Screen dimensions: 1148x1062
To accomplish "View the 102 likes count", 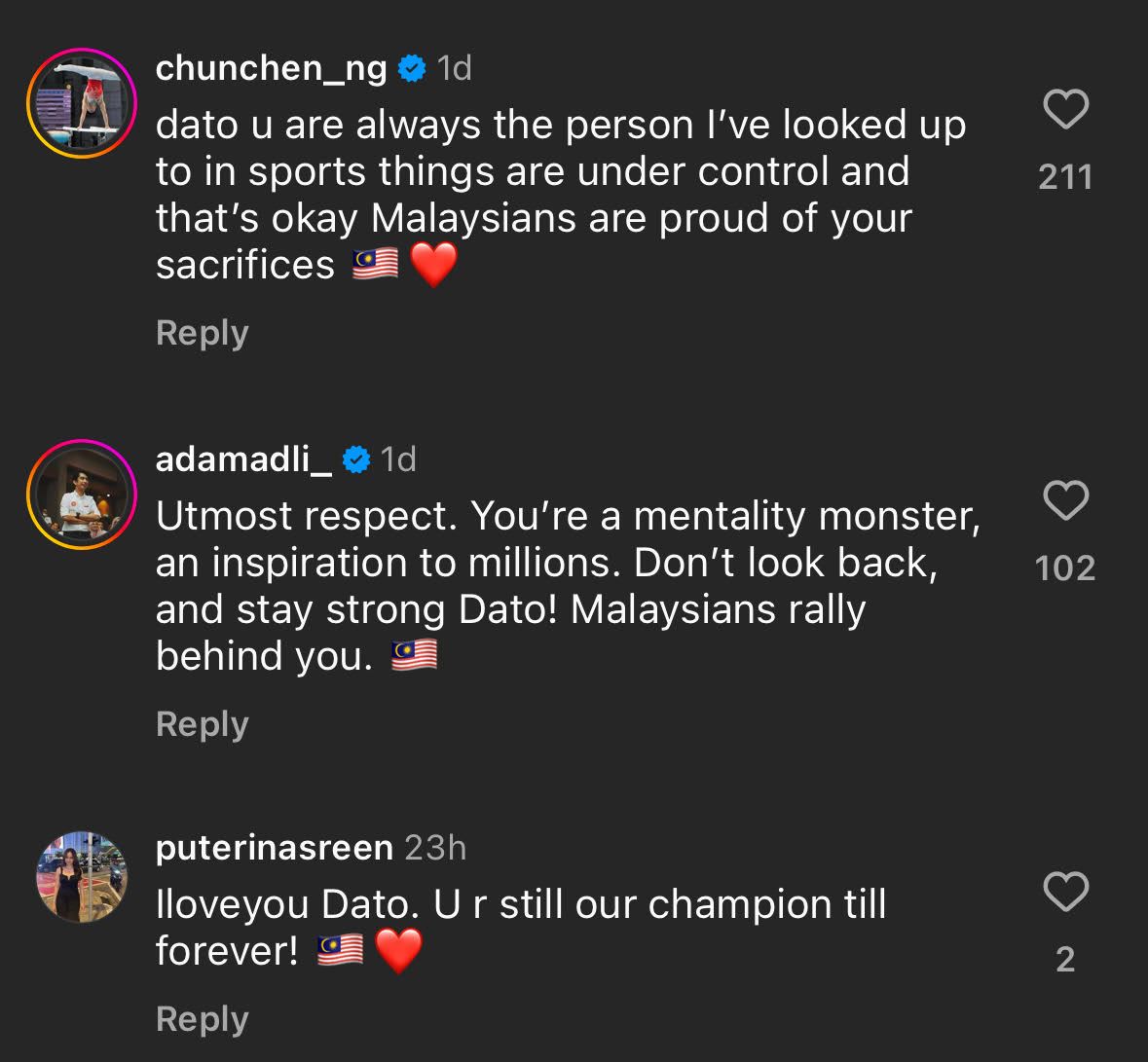I will coord(1065,568).
